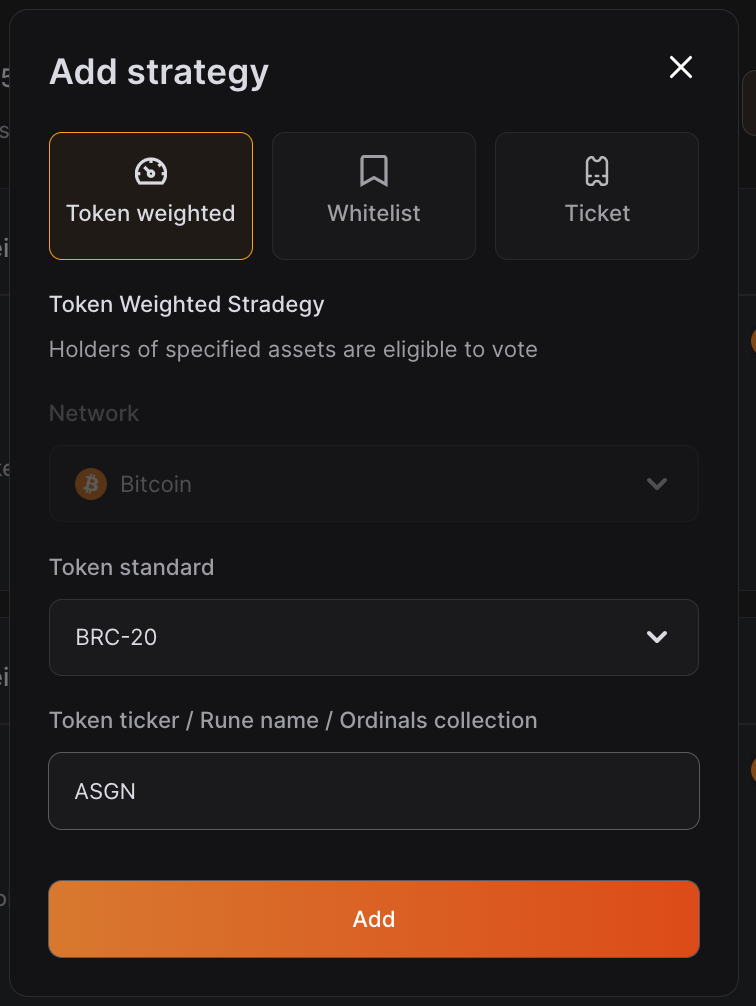756x1006 pixels.
Task: Click the Network field label
Action: tap(94, 414)
